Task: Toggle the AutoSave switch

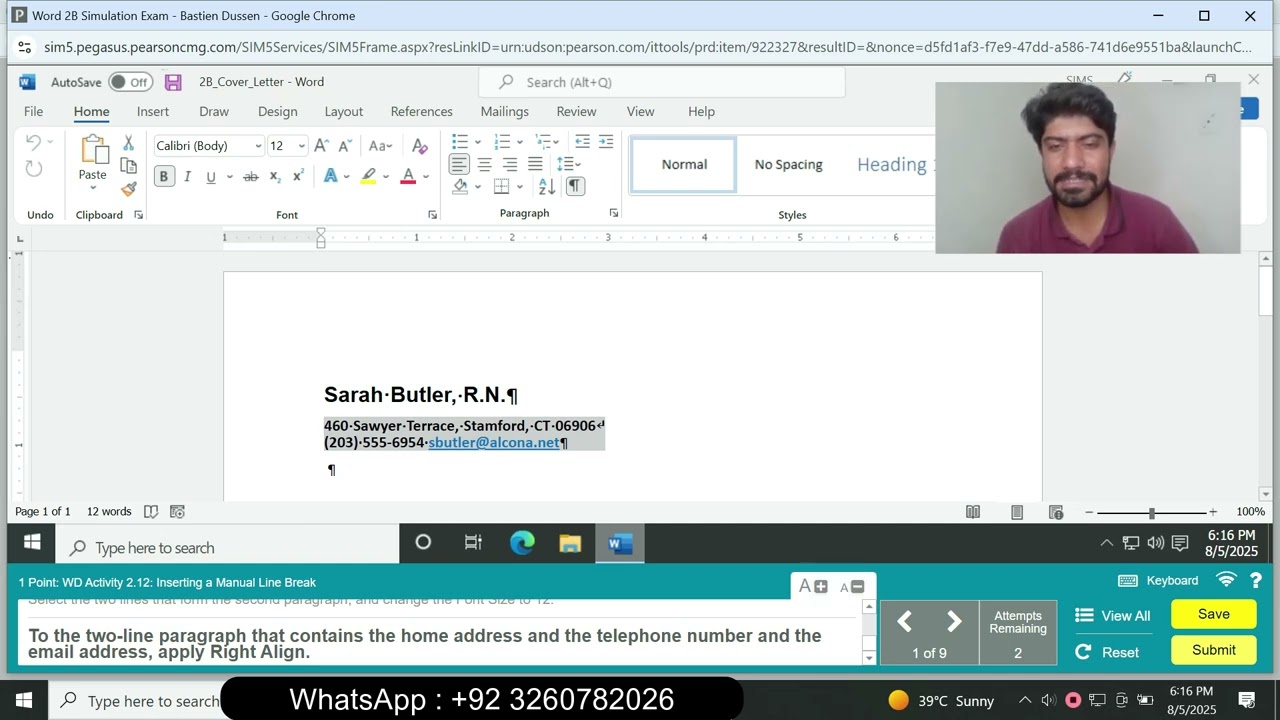Action: click(131, 82)
